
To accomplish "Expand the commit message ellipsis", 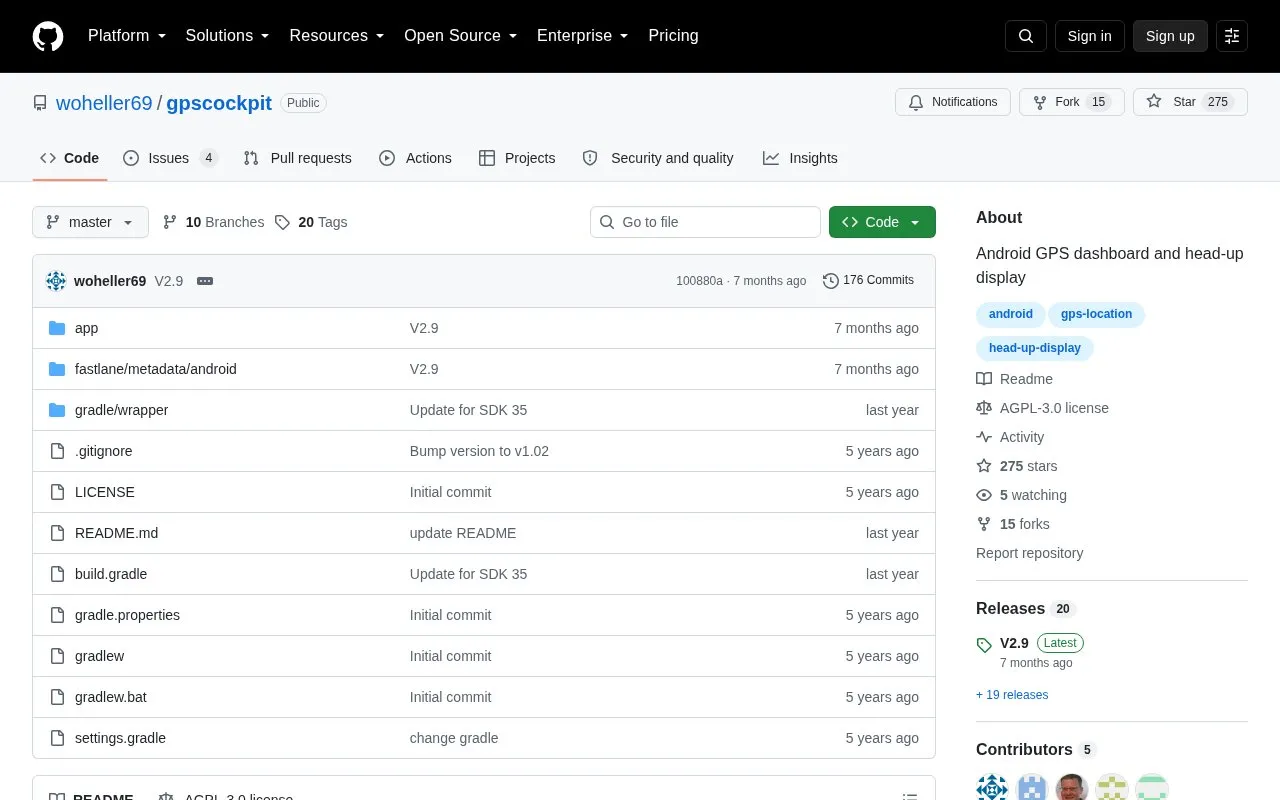I will tap(205, 281).
